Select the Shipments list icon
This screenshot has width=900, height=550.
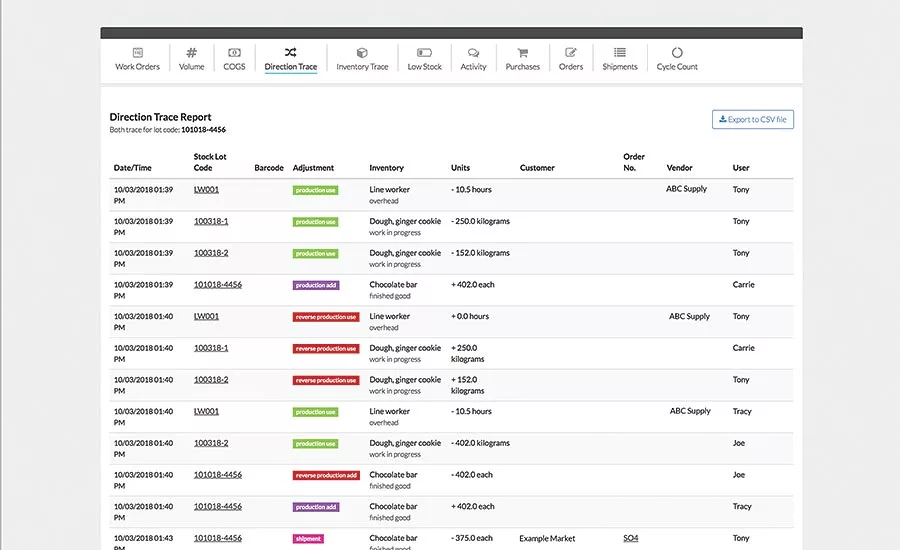(620, 53)
